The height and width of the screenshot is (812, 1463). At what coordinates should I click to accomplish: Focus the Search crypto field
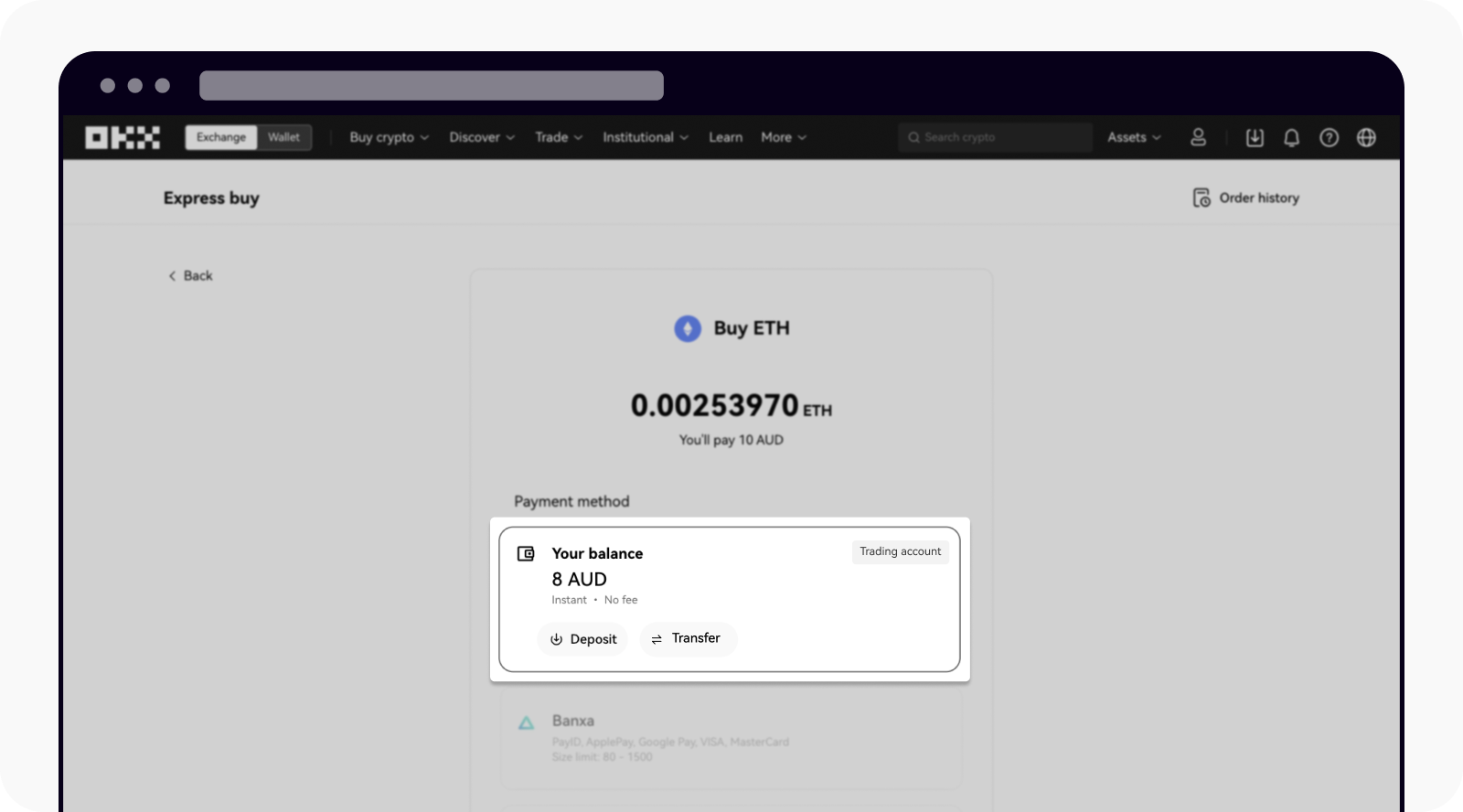[995, 137]
